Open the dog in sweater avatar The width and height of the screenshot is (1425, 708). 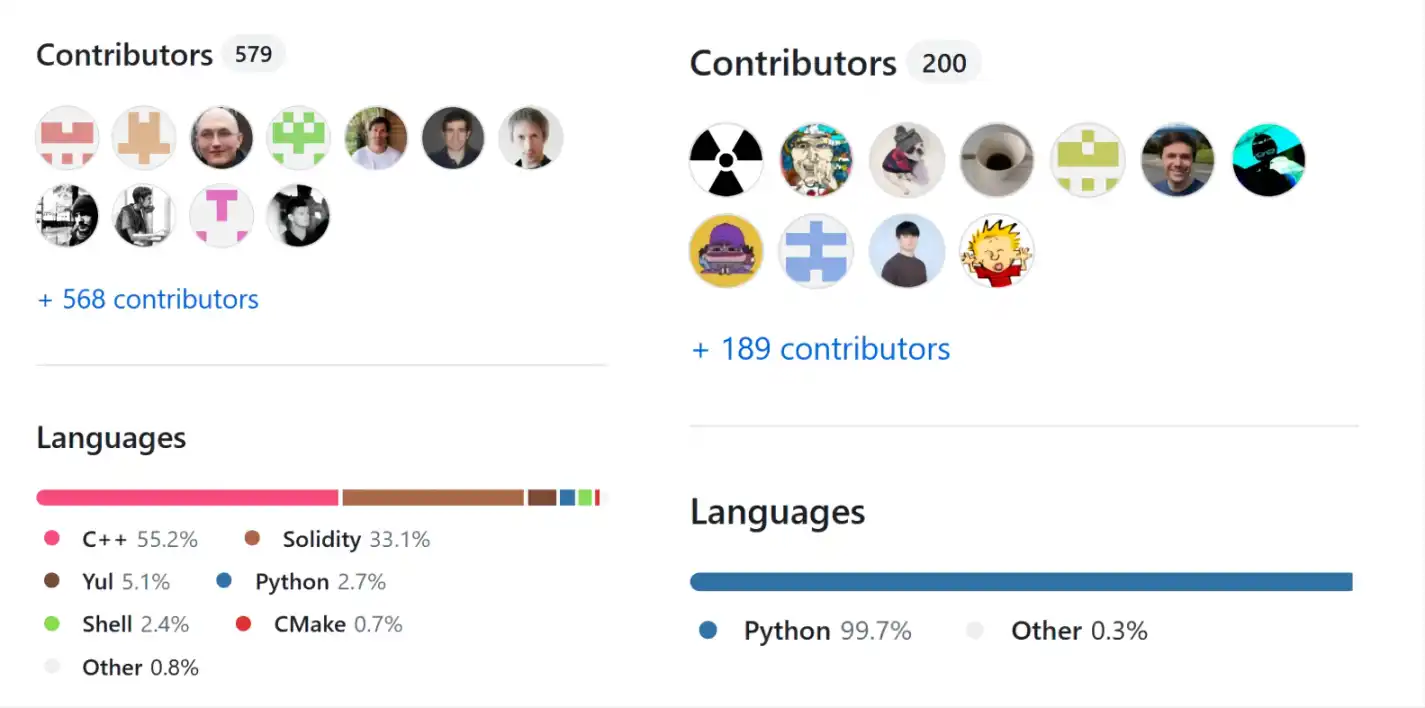pos(906,160)
